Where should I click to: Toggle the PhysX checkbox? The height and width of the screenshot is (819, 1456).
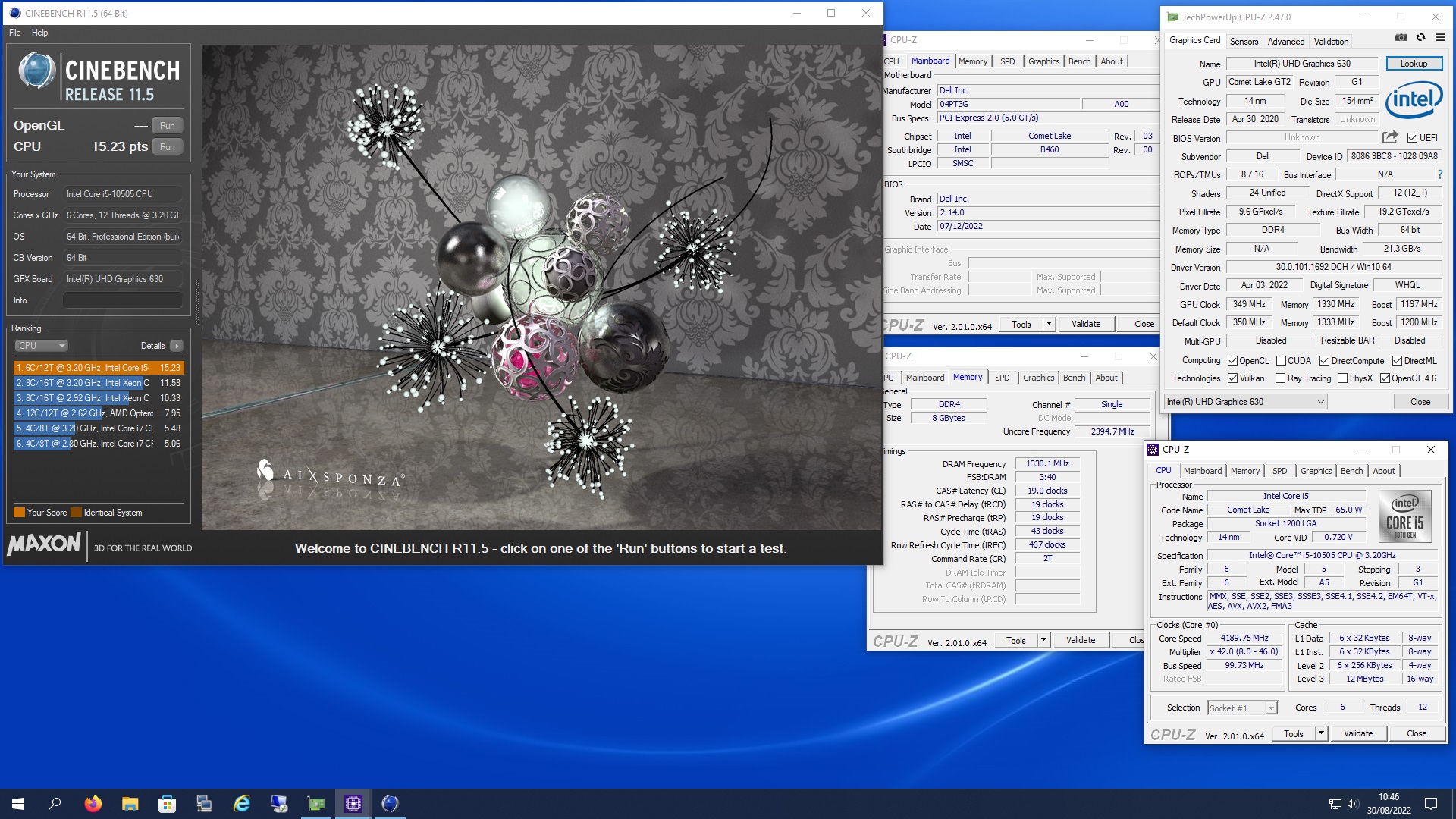pyautogui.click(x=1343, y=378)
